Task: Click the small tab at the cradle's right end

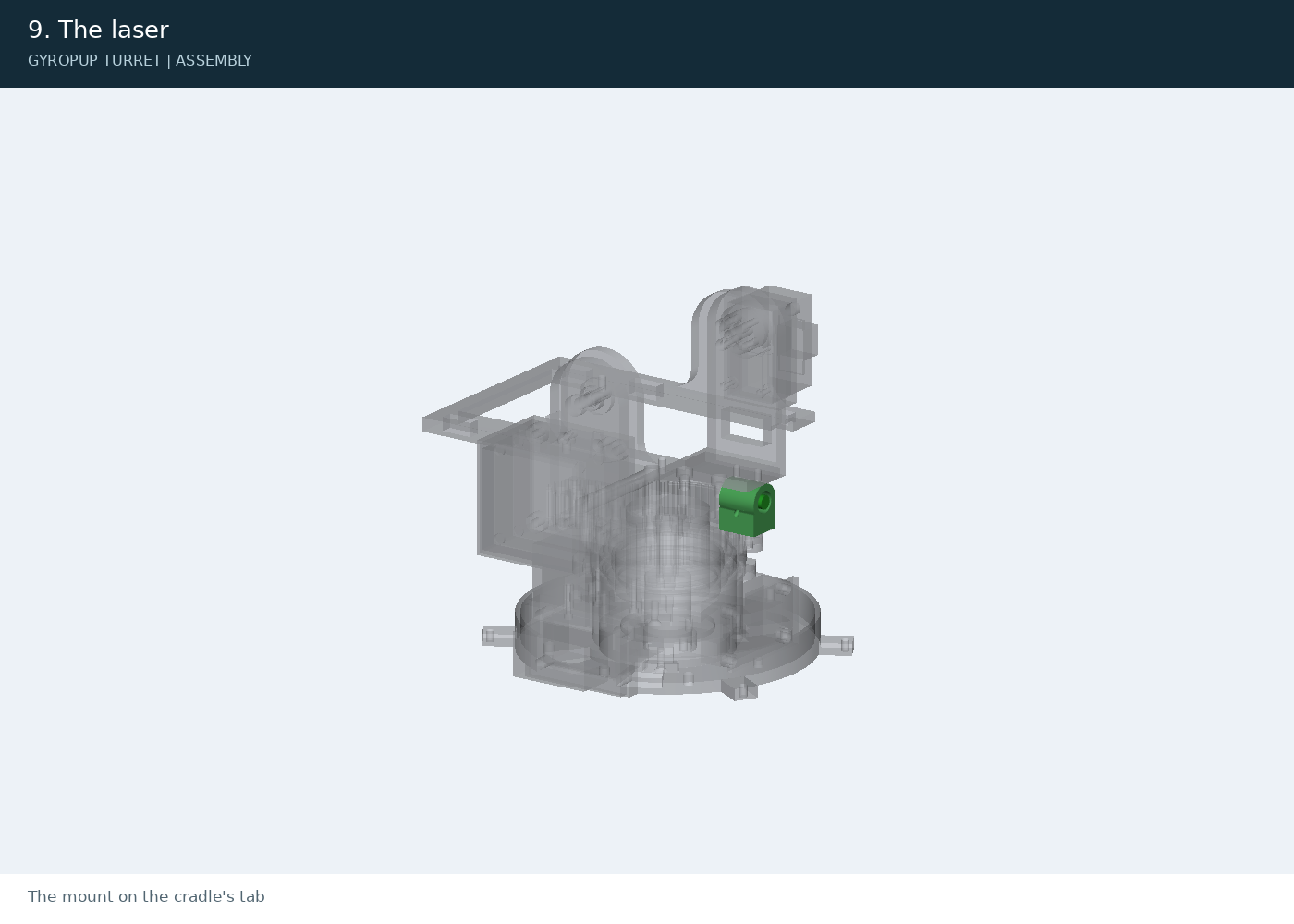Action: [800, 419]
